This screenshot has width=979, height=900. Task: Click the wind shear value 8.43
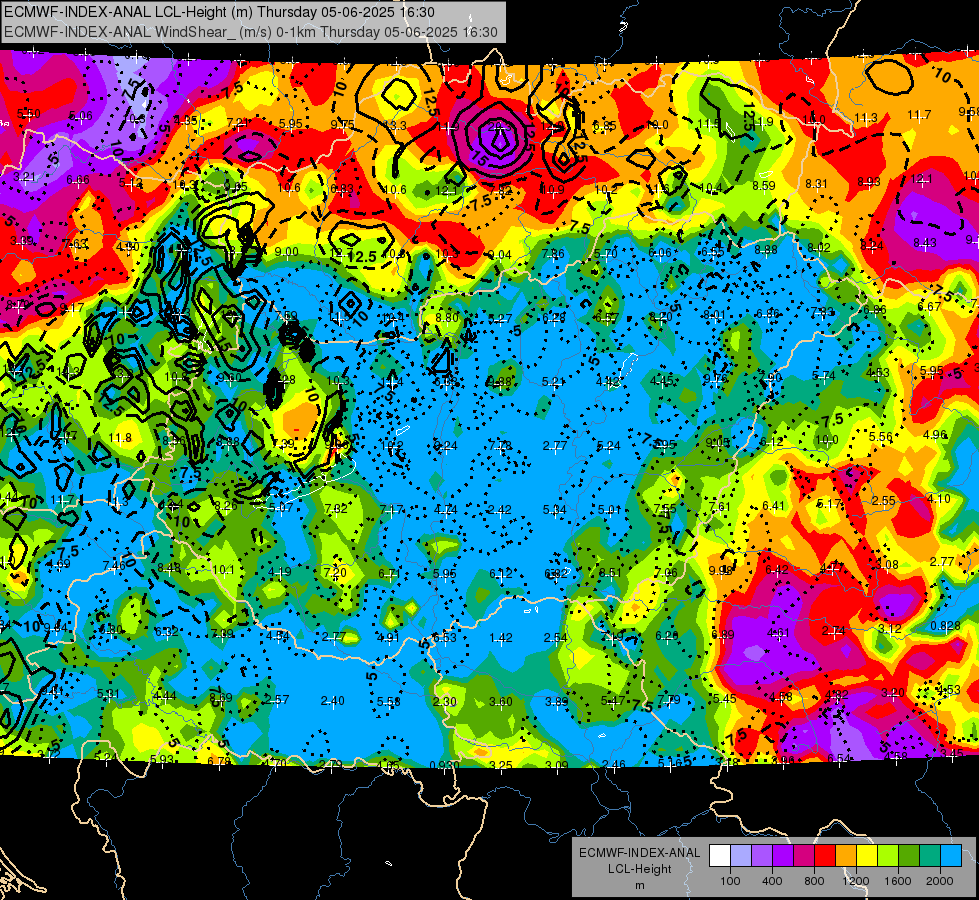[925, 242]
